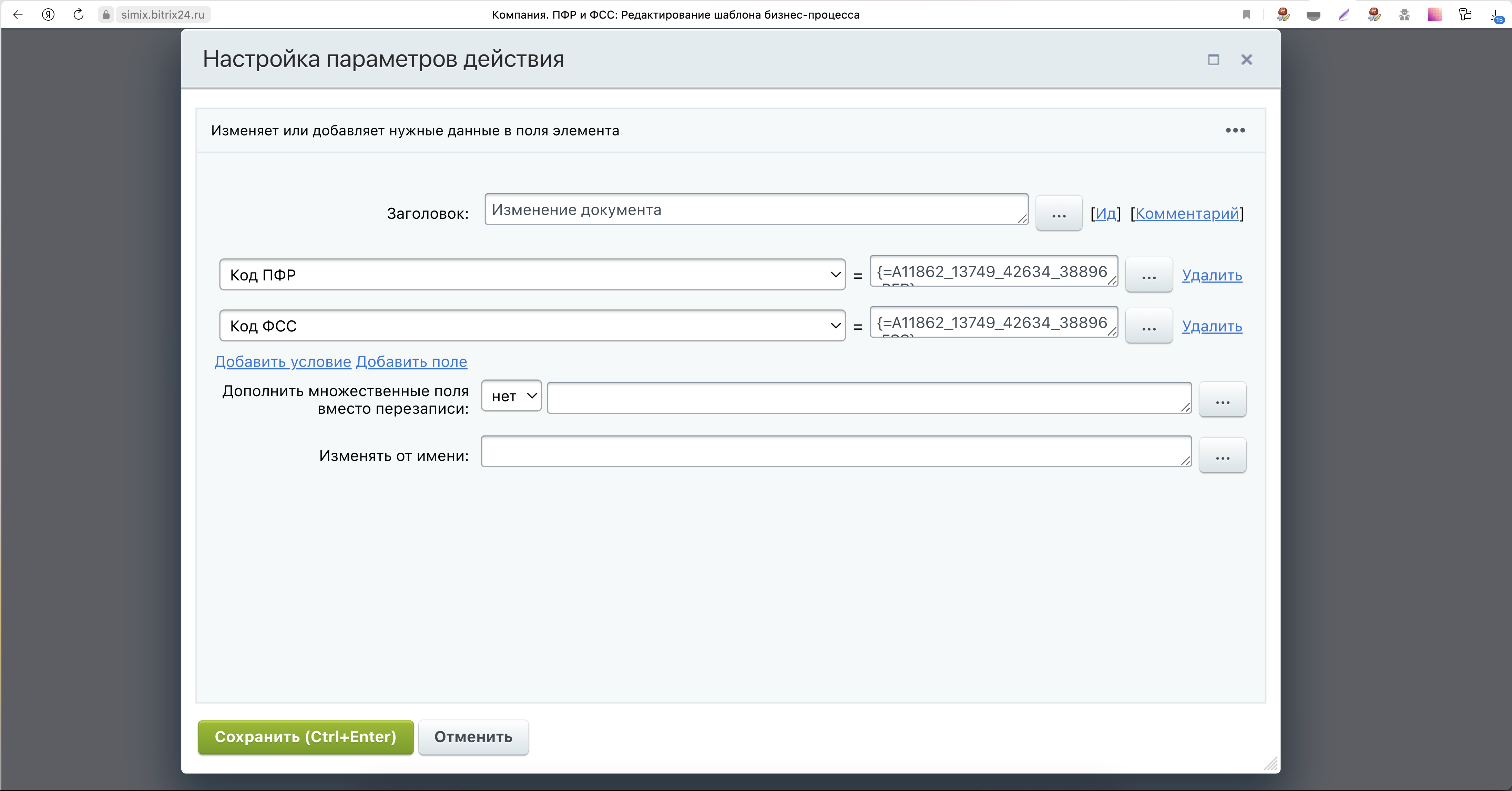Viewport: 1512px width, 791px height.
Task: Click Удалить link for Код ПФР row
Action: click(1212, 275)
